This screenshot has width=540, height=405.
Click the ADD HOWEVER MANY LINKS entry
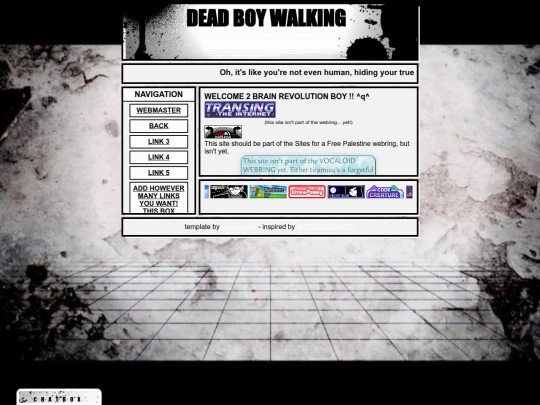pos(159,198)
